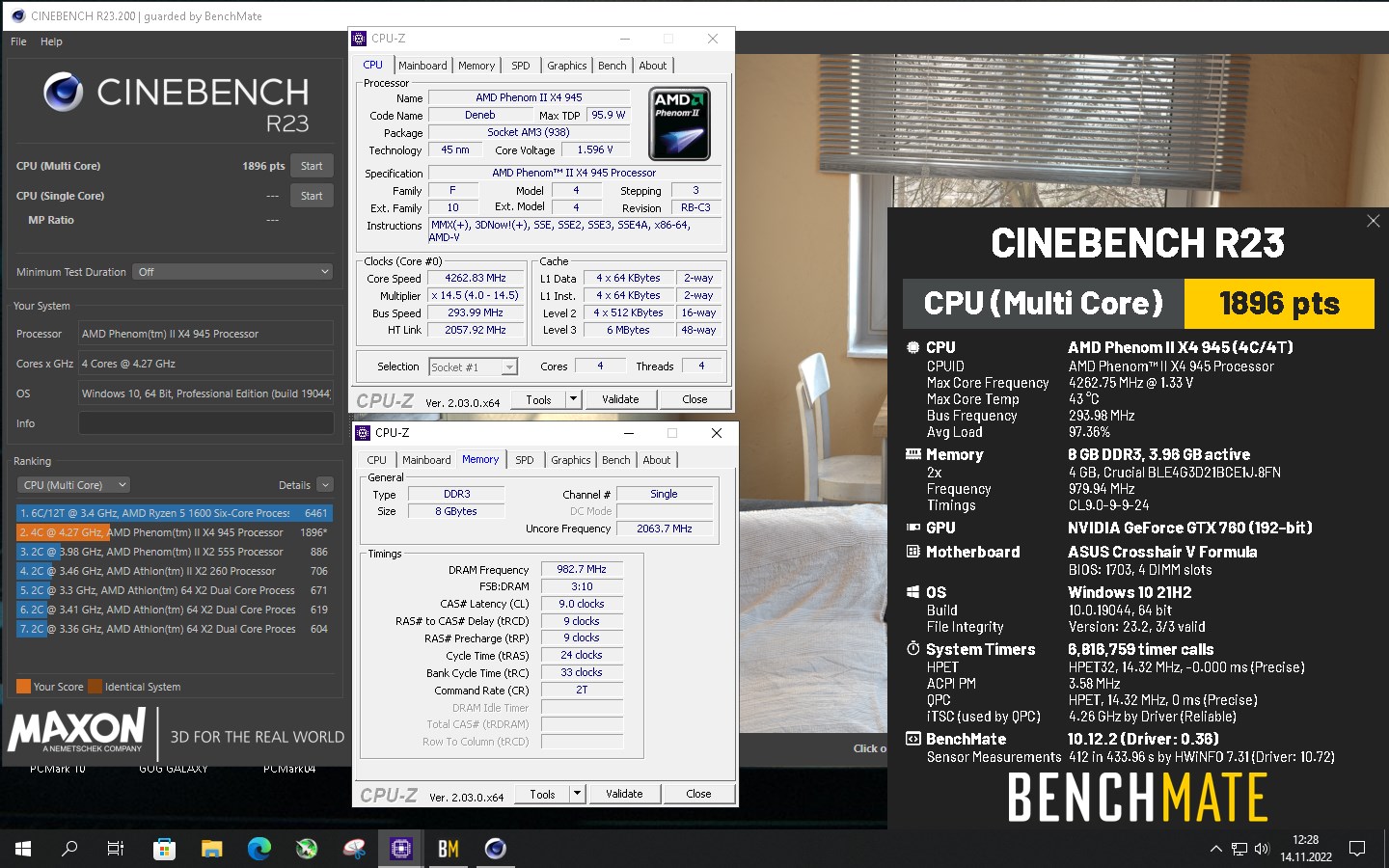1389x868 pixels.
Task: Click Validate in lower CPU-Z window
Action: pyautogui.click(x=624, y=794)
